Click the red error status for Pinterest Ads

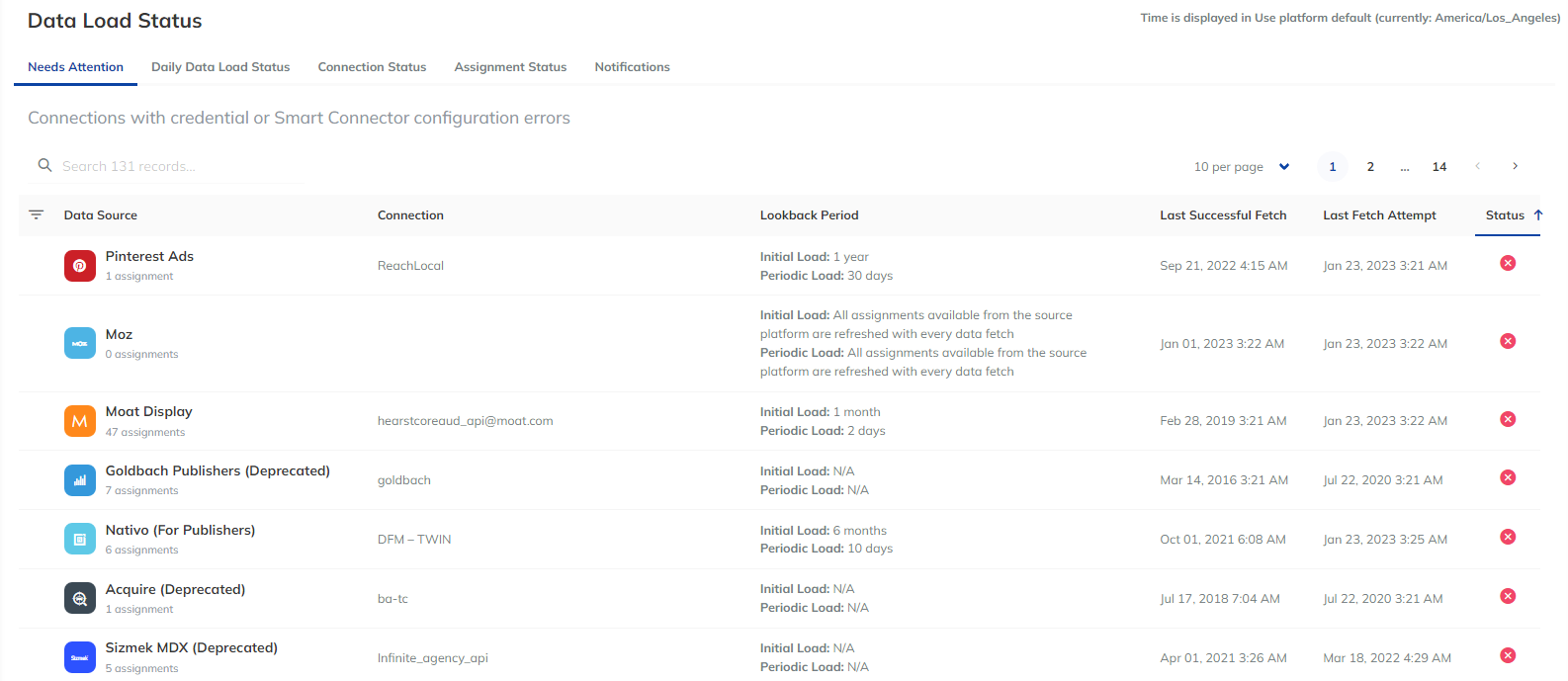click(1508, 263)
